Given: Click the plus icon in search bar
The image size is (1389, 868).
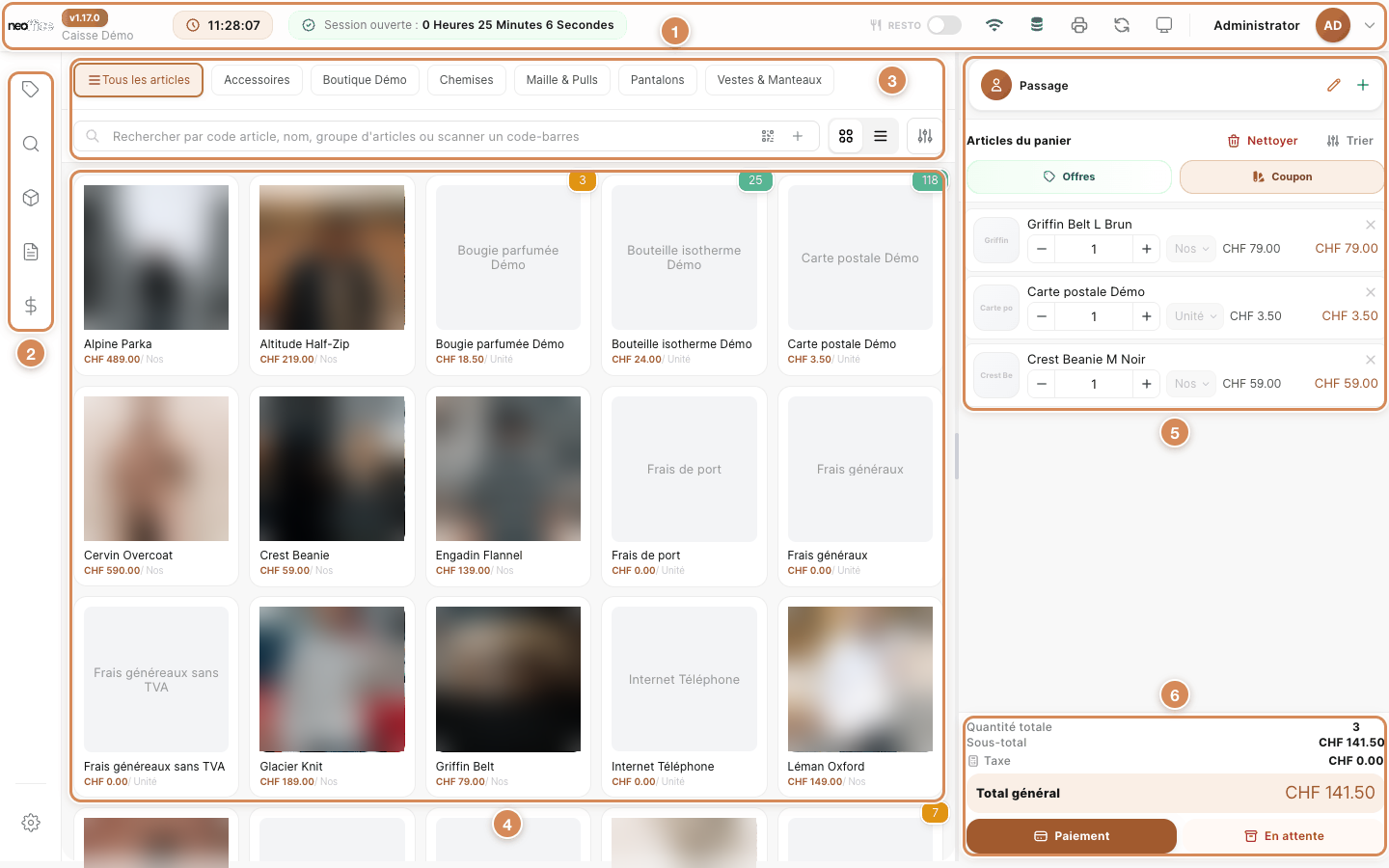Looking at the screenshot, I should pos(798,137).
